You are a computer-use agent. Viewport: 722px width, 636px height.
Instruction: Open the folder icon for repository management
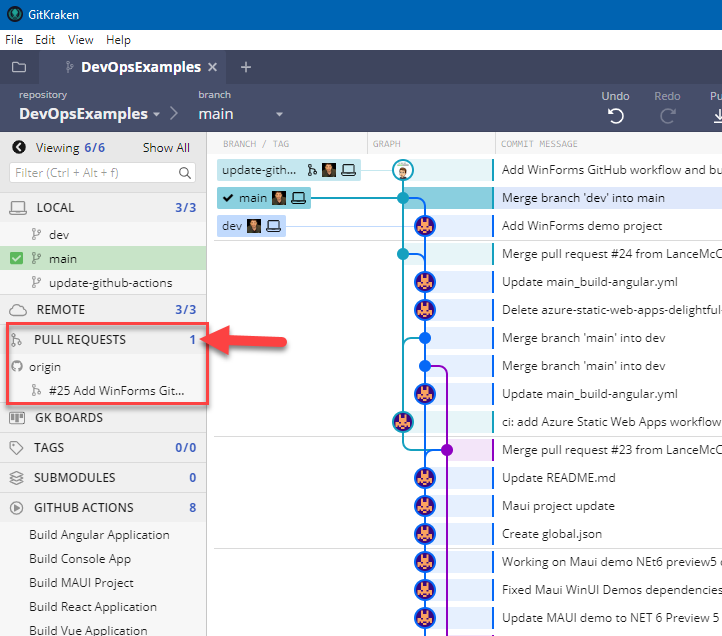[19, 67]
